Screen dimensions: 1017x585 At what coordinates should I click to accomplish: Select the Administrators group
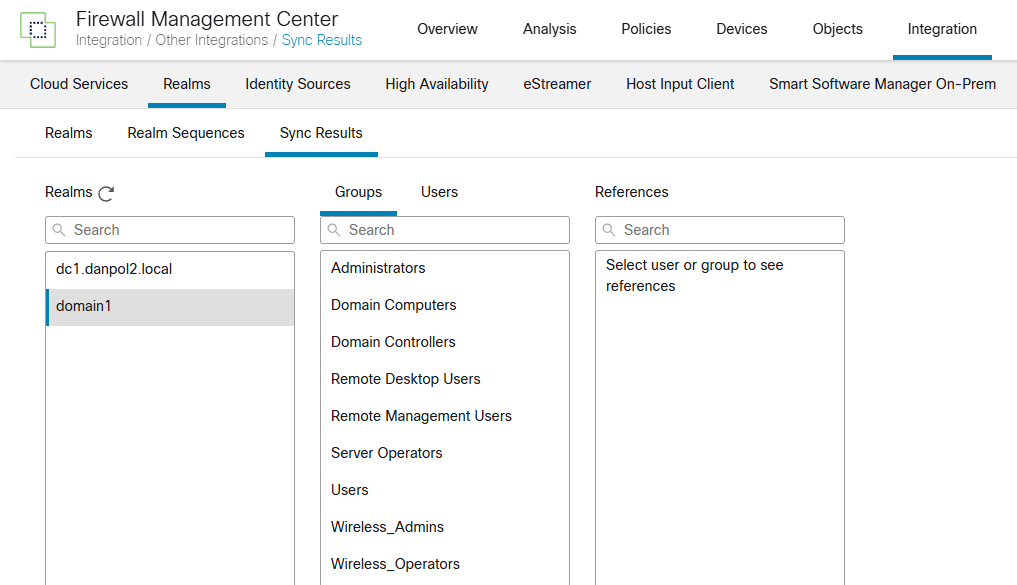point(445,269)
